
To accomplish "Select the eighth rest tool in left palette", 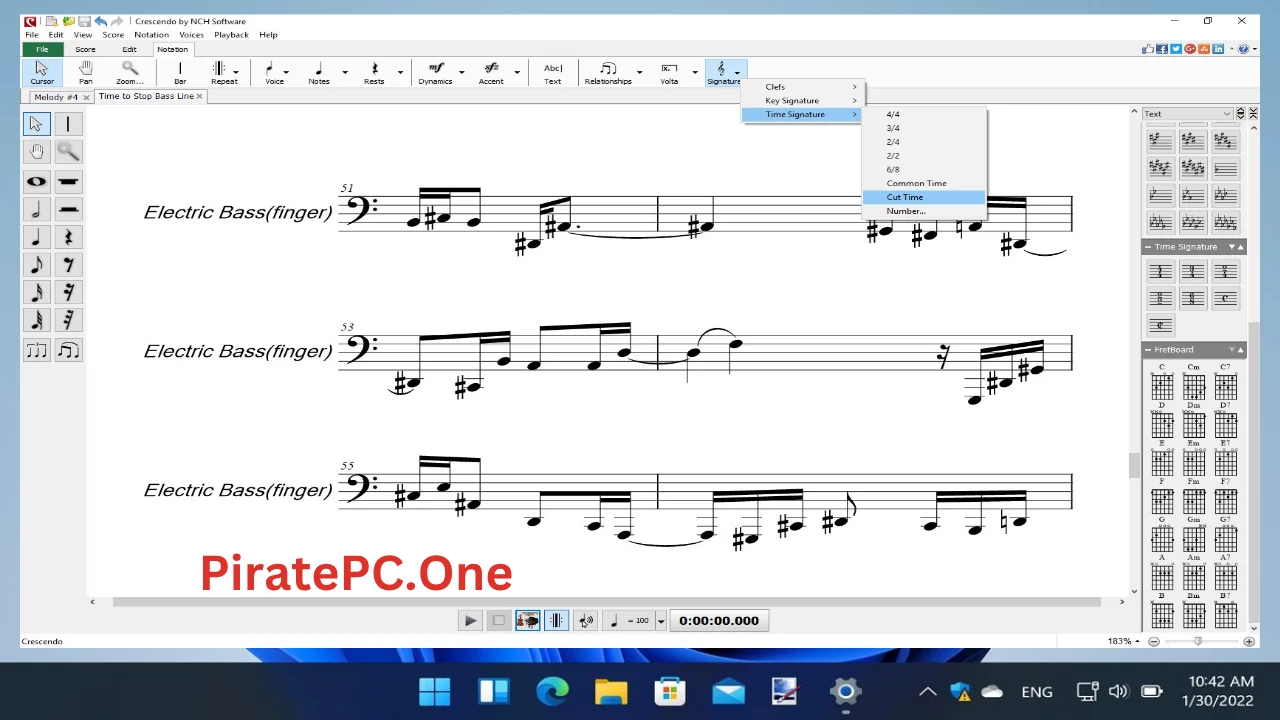I will point(68,265).
